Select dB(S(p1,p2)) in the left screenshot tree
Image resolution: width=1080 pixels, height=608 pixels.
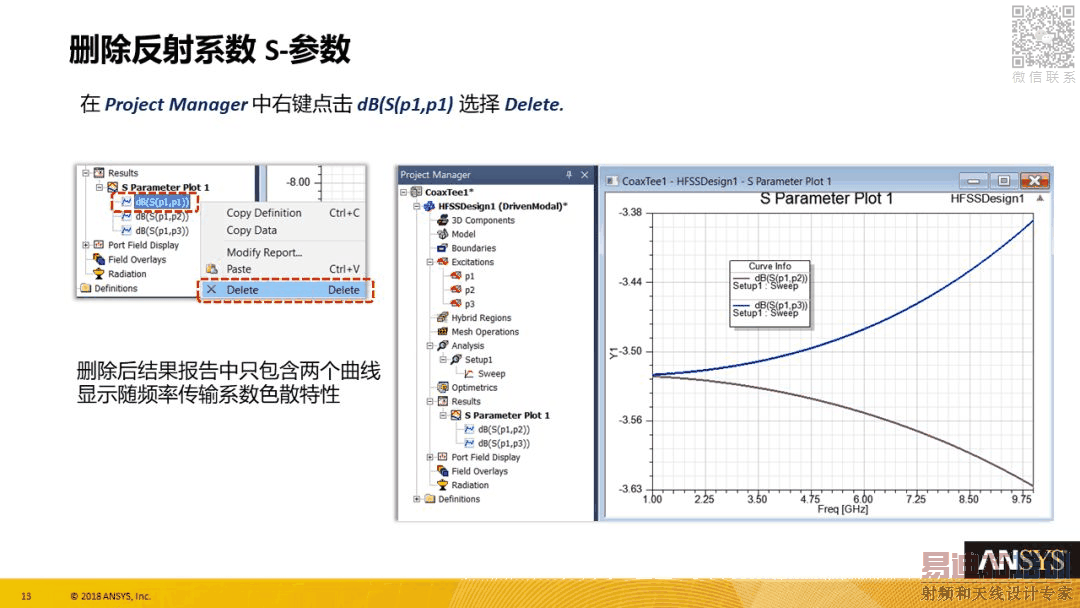click(x=162, y=216)
